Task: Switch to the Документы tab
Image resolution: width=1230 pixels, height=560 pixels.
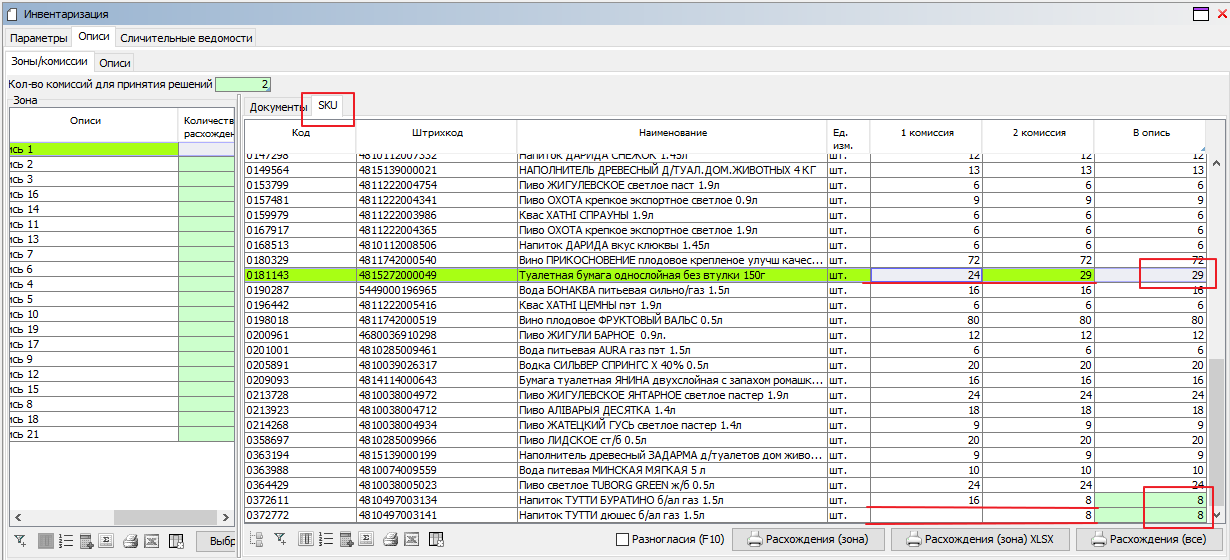Action: pos(278,107)
